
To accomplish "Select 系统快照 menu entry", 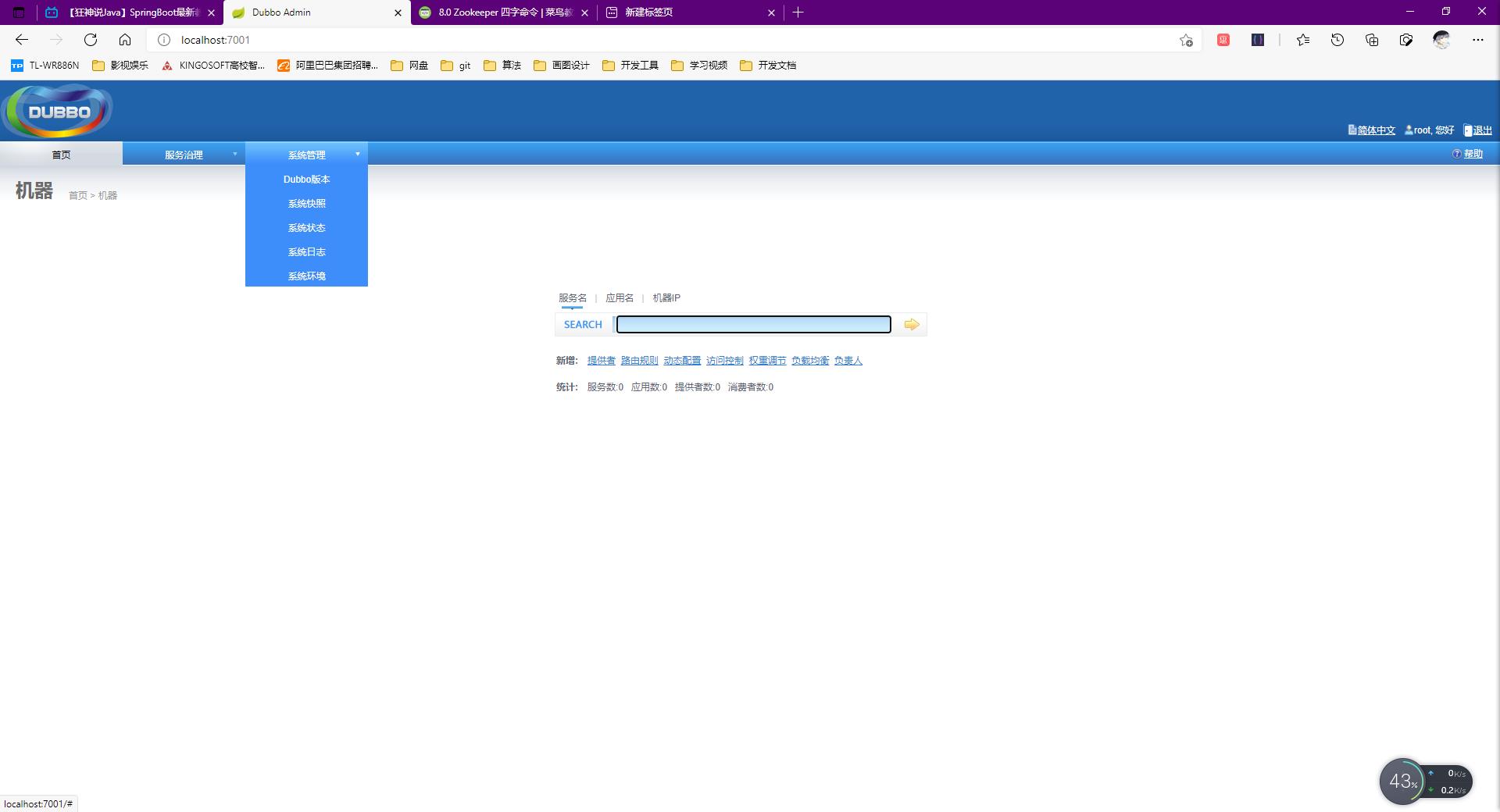I will (x=306, y=204).
